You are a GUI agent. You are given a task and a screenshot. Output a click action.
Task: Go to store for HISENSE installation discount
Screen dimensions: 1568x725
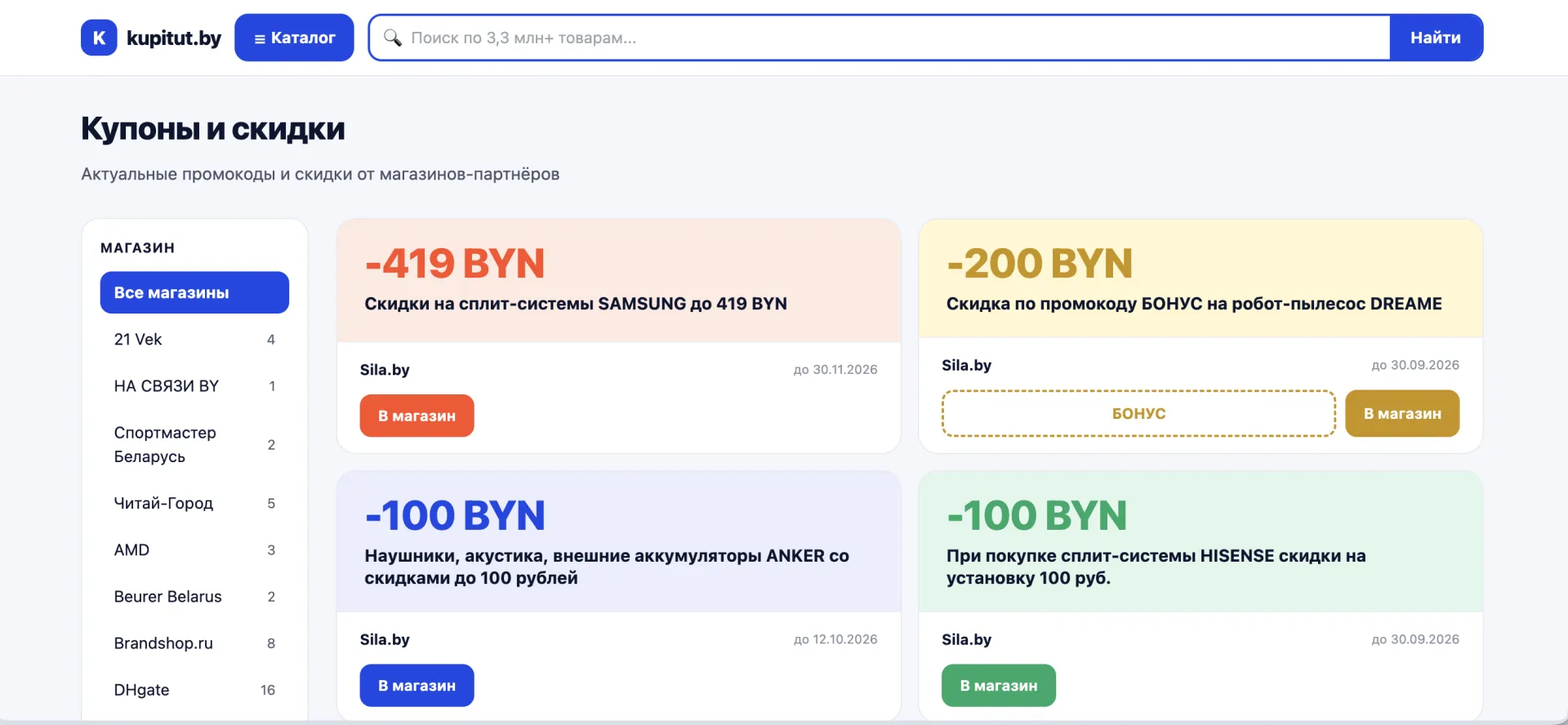click(998, 685)
